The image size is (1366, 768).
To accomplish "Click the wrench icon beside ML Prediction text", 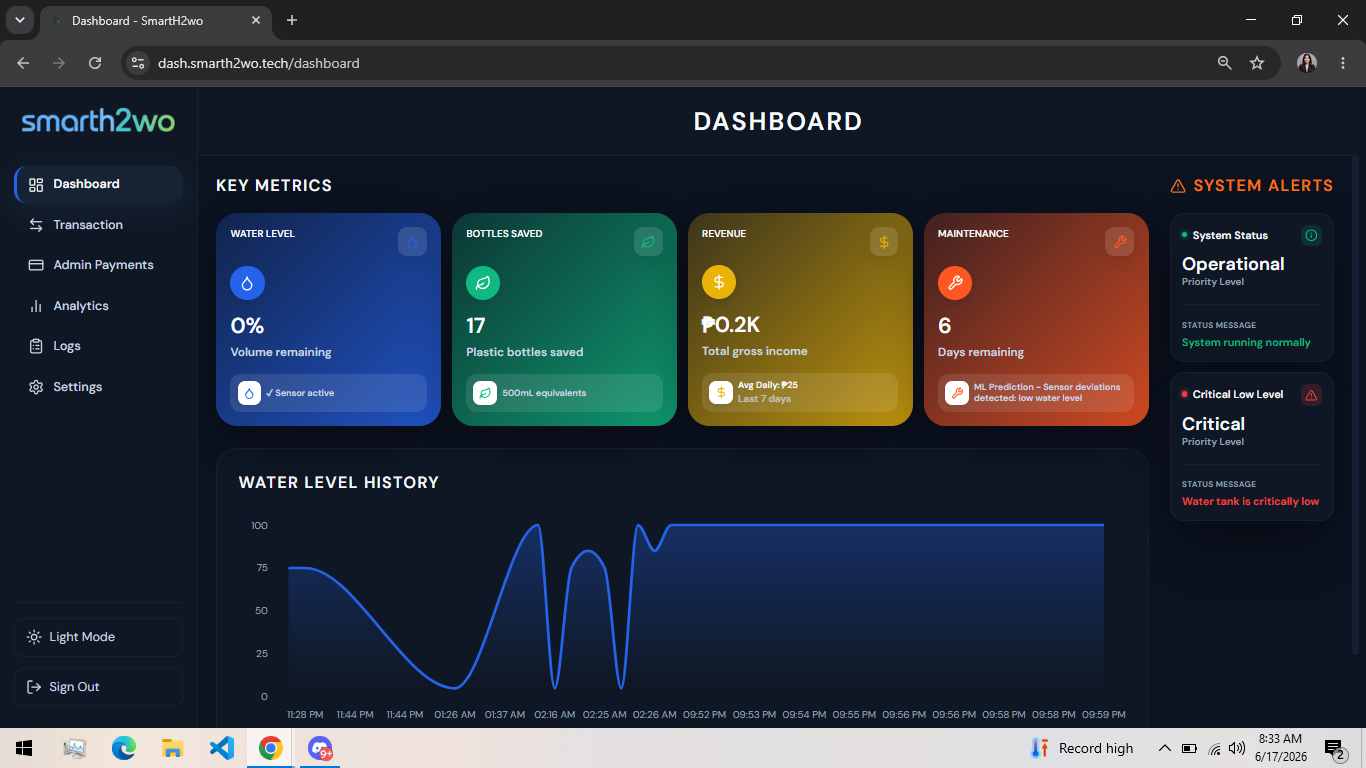I will point(957,393).
